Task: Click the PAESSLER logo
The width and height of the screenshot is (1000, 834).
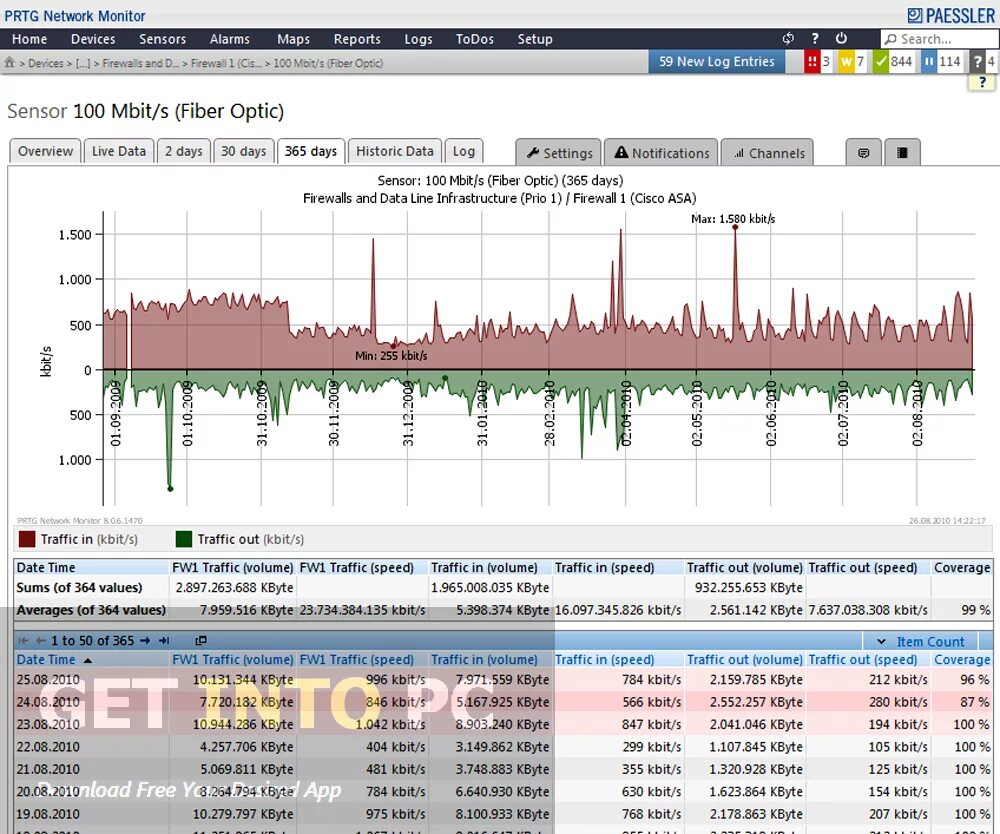Action: 951,15
